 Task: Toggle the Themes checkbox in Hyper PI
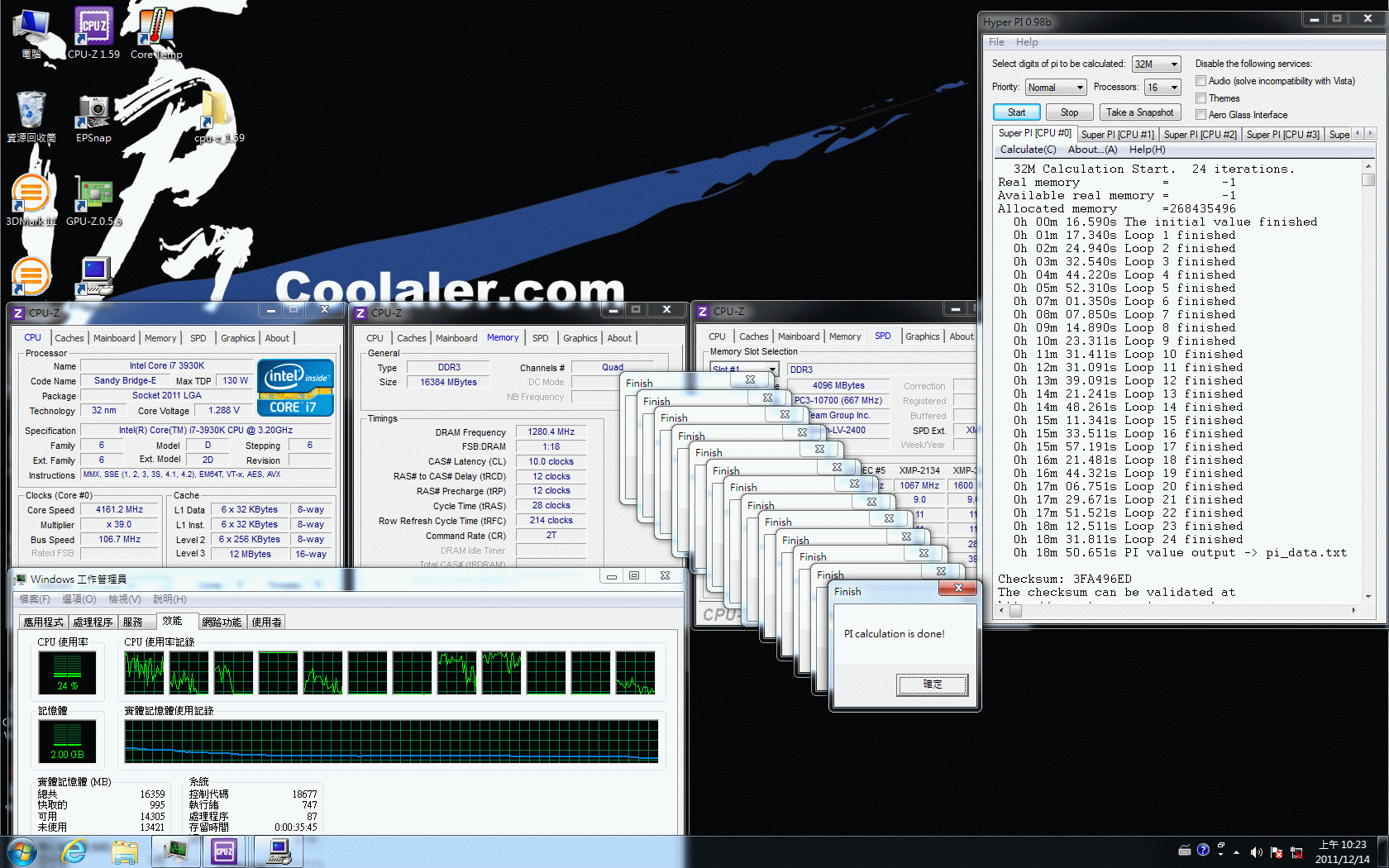[x=1200, y=98]
